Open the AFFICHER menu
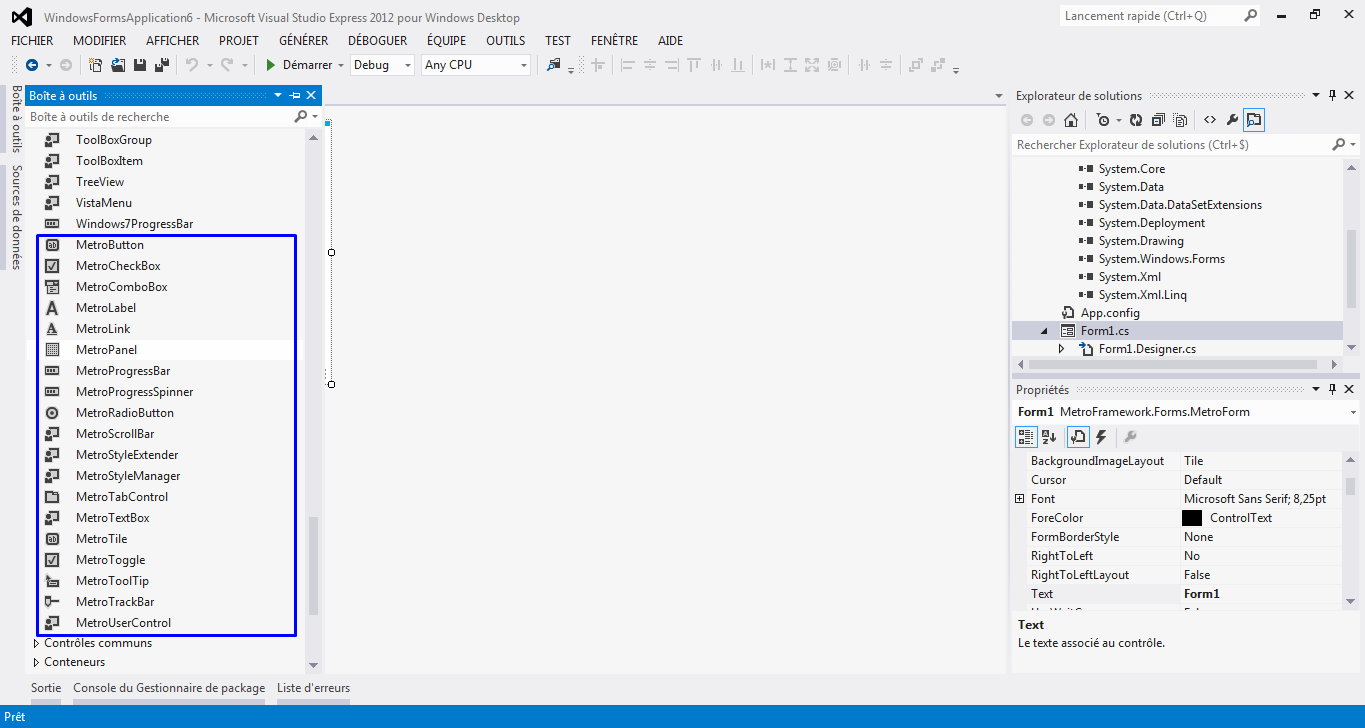This screenshot has height=728, width=1365. pos(173,41)
